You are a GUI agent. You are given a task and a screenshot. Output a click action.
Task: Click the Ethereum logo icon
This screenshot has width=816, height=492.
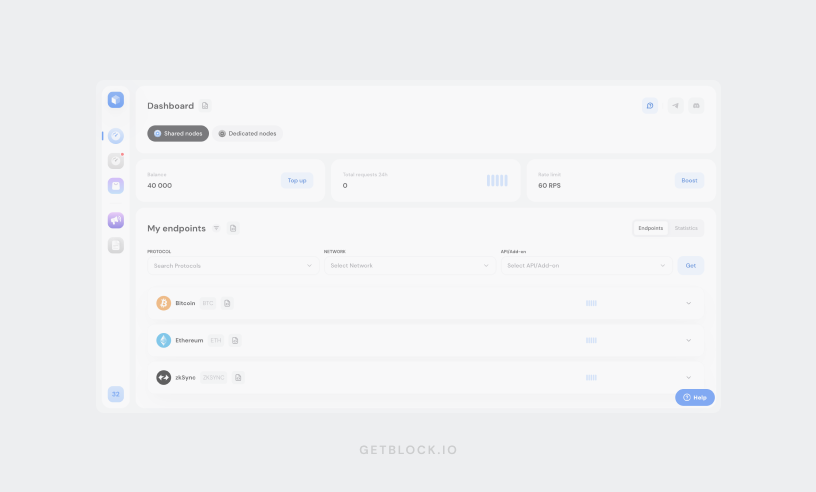(163, 340)
